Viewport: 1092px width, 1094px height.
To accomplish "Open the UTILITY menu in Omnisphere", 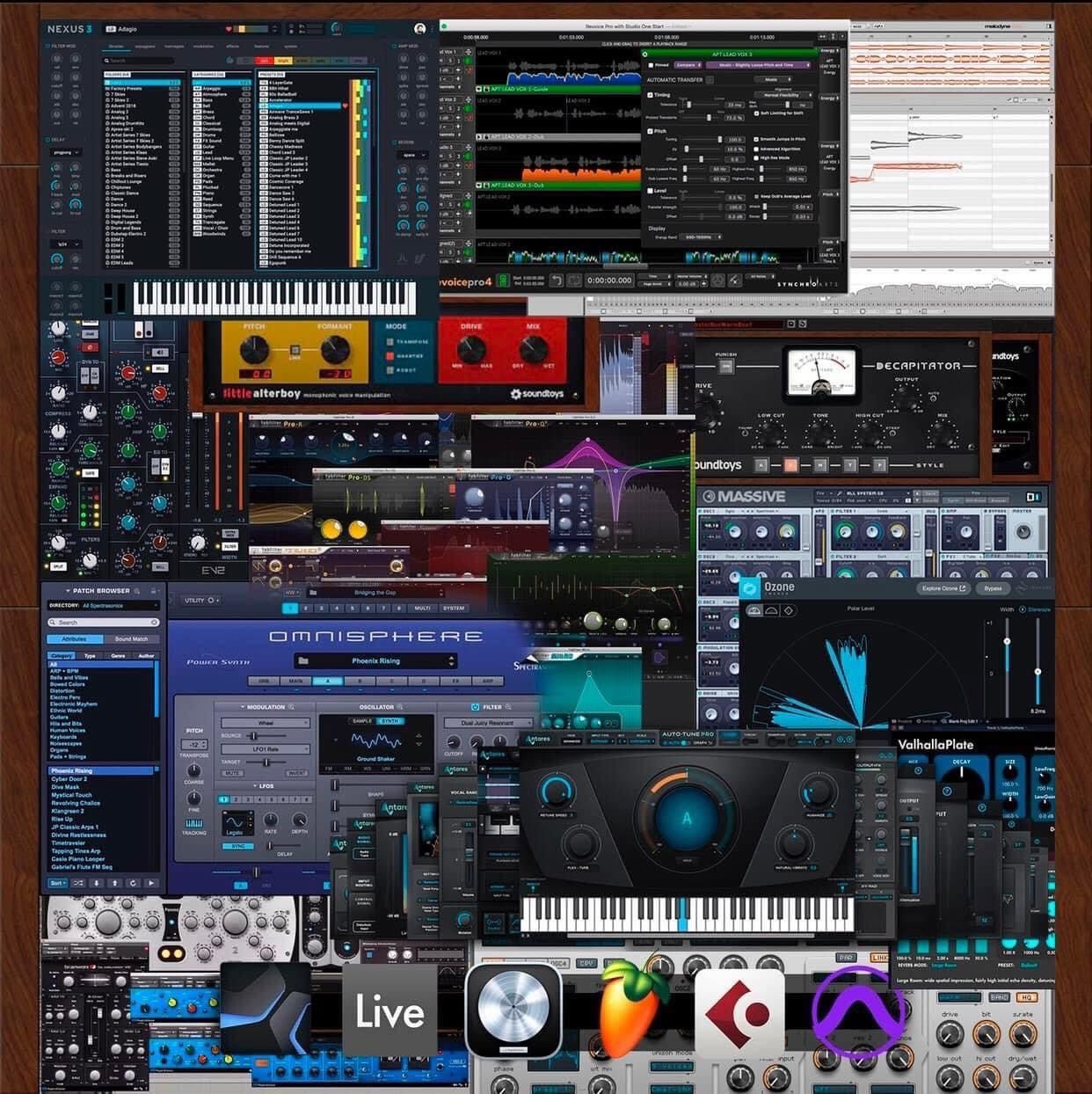I will tap(201, 601).
